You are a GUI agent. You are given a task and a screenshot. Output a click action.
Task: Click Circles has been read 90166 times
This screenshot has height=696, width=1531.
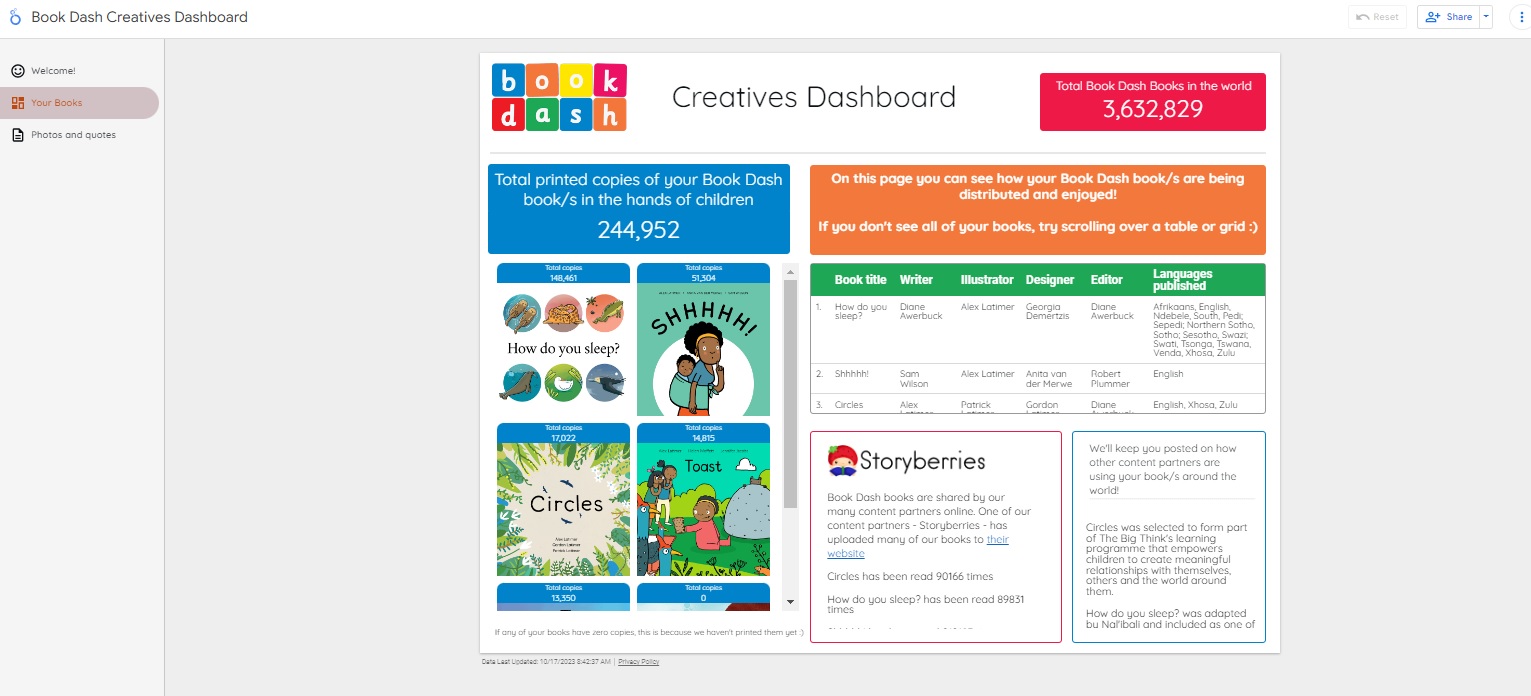point(910,576)
